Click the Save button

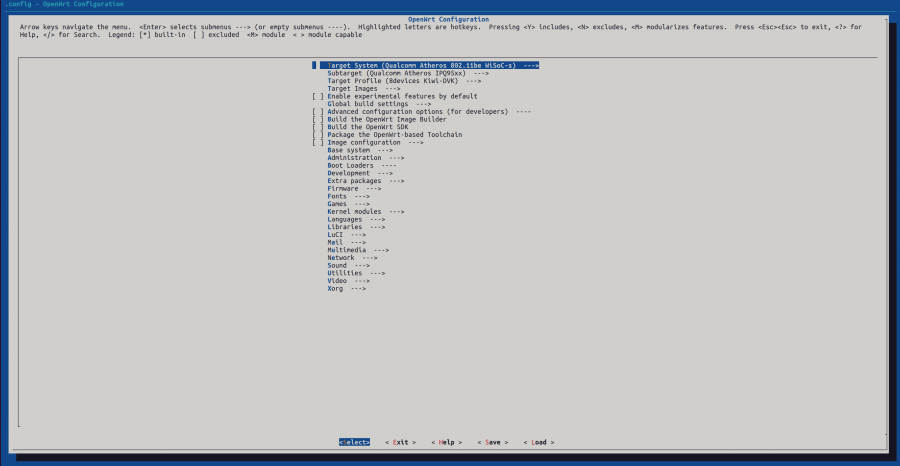pyautogui.click(x=492, y=442)
